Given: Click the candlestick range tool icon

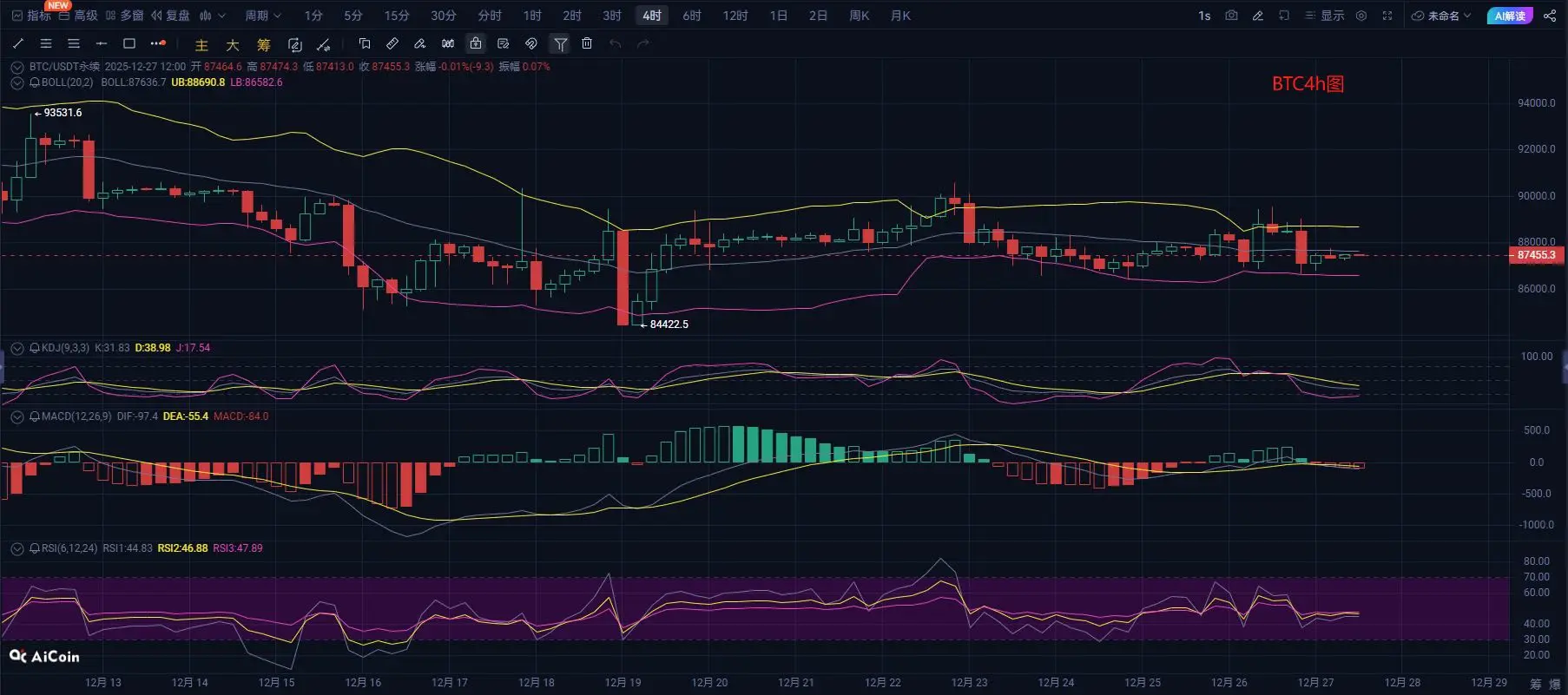Looking at the screenshot, I should click(448, 43).
